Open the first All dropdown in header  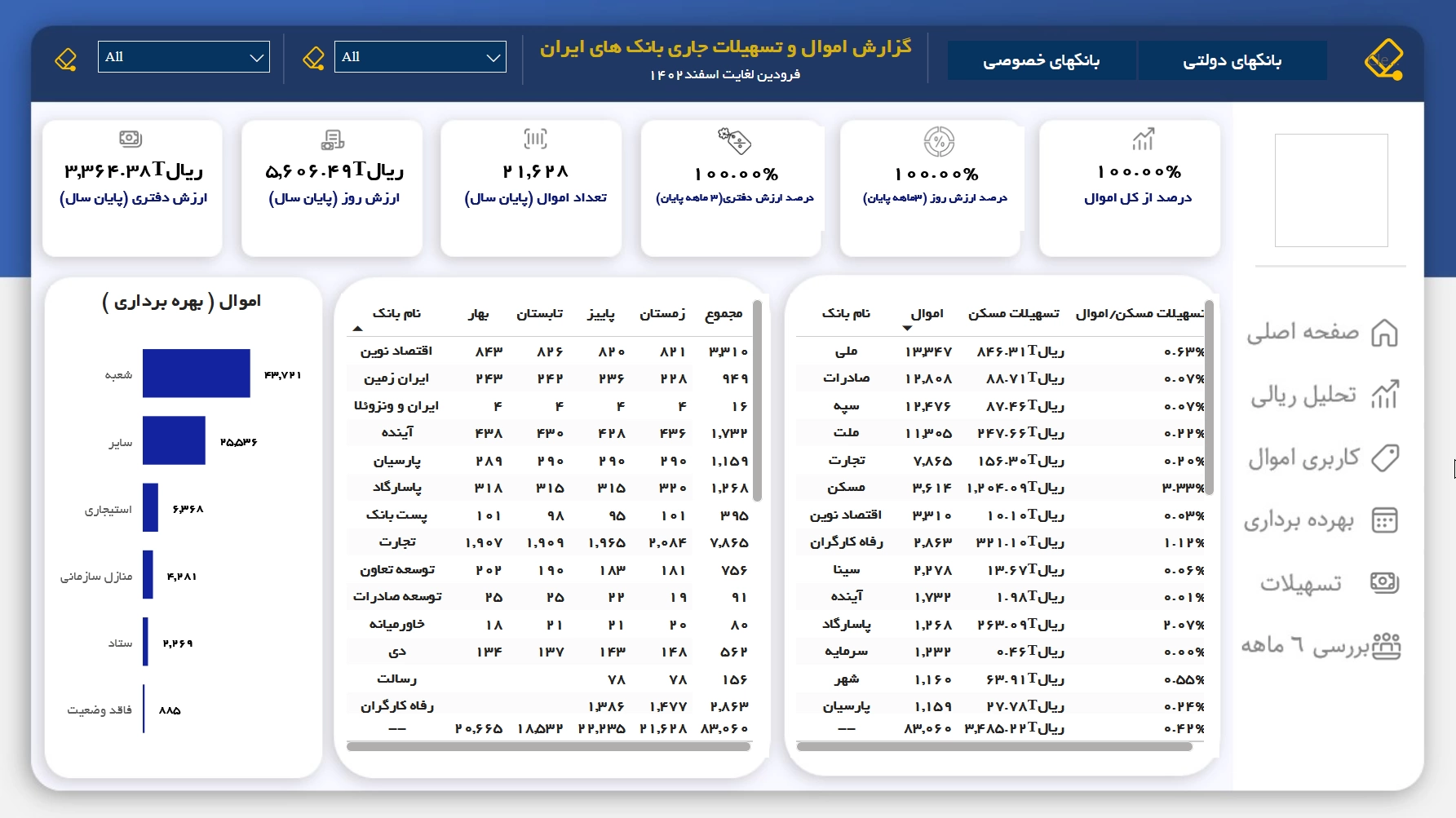(184, 57)
